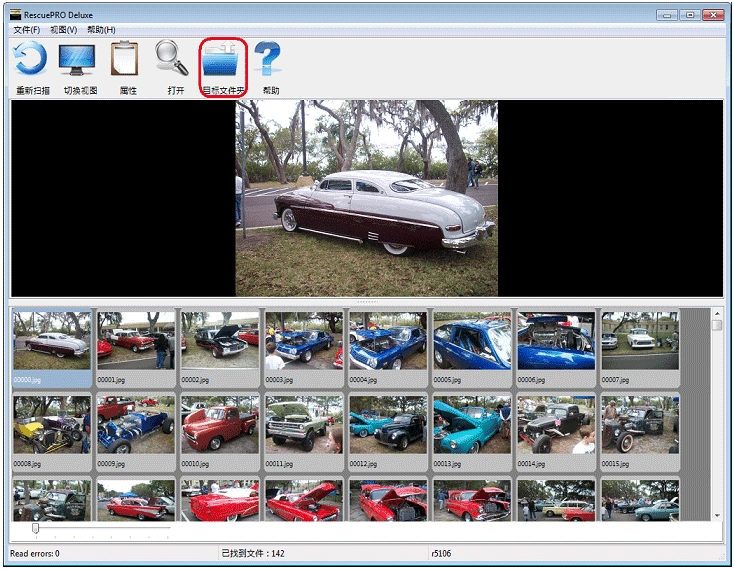Click the thumbnail size slider handle
Image resolution: width=734 pixels, height=570 pixels.
(x=35, y=528)
